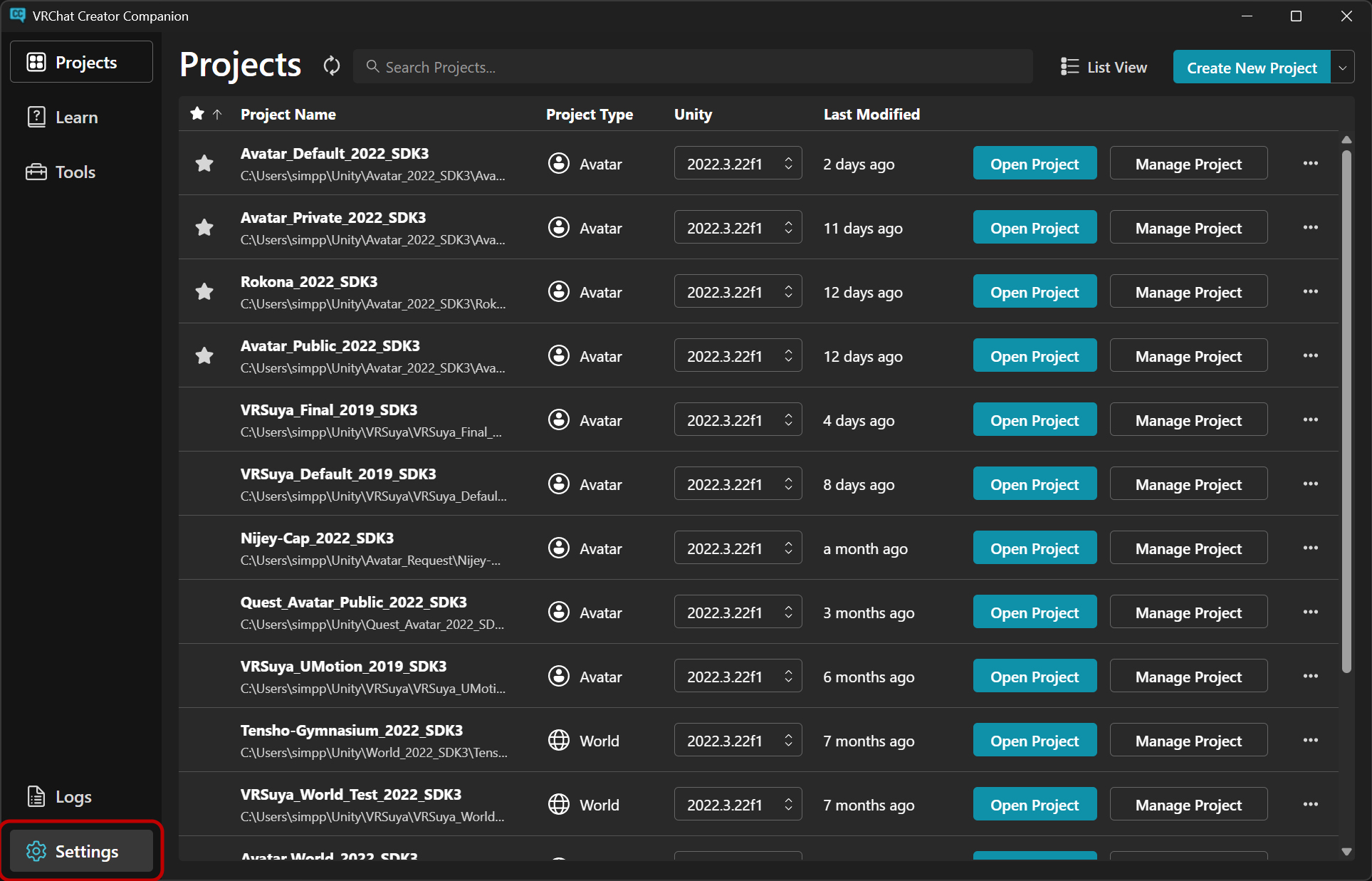The width and height of the screenshot is (1372, 881).
Task: Maximize the VRChat Creator Companion window
Action: 1296,16
